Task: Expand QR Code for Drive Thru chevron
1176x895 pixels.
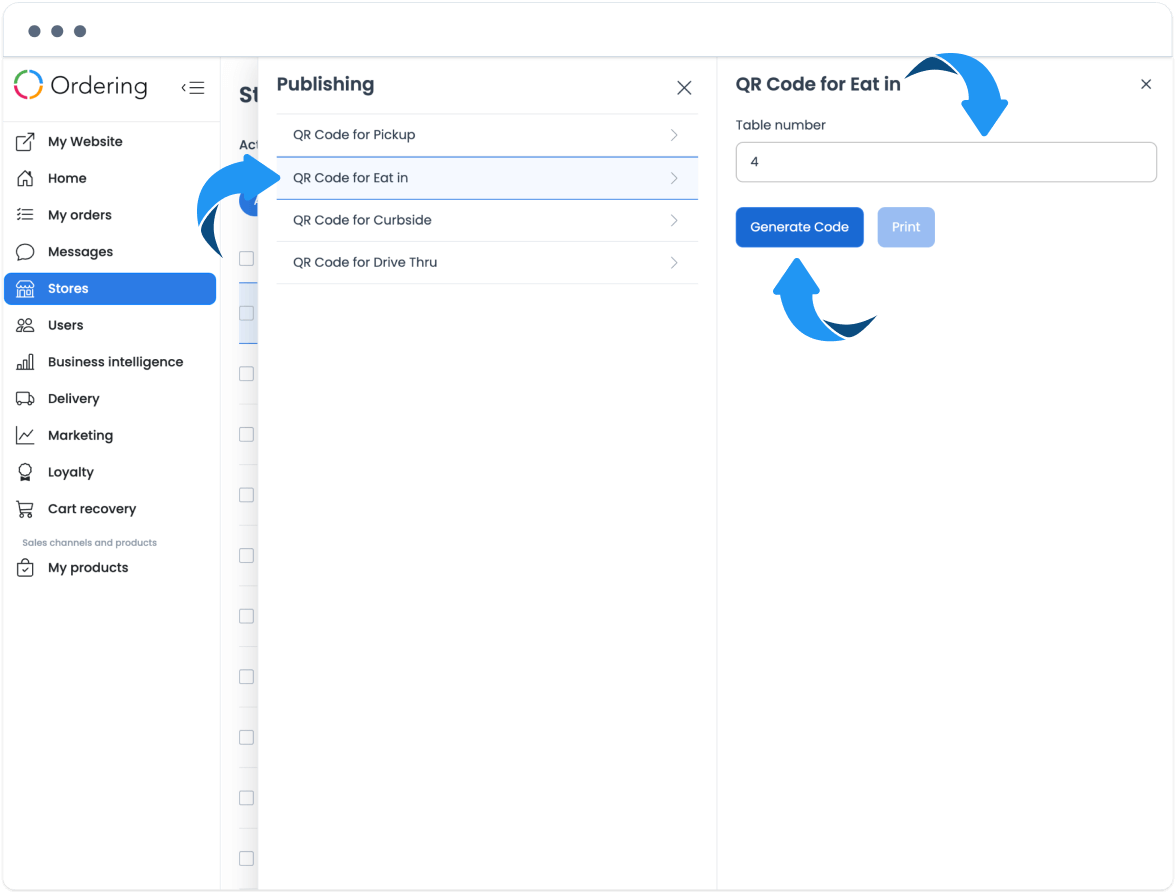Action: 674,263
